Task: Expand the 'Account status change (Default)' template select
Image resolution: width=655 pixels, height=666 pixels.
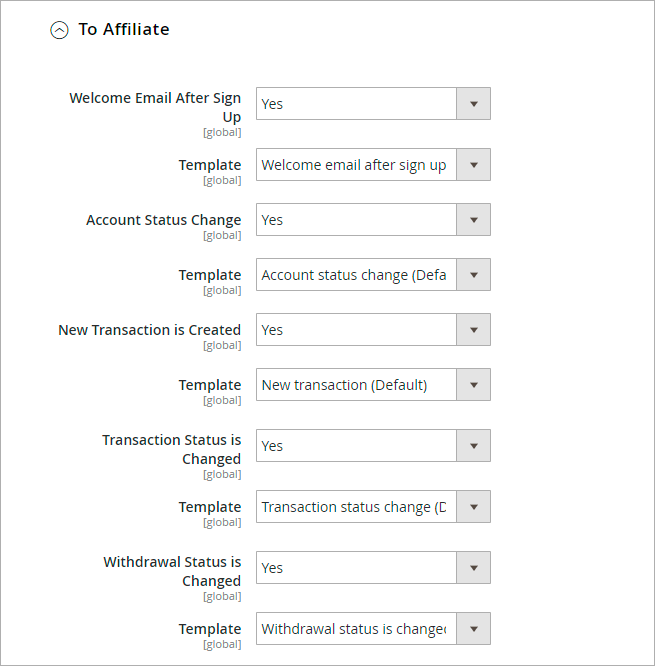Action: [x=372, y=275]
